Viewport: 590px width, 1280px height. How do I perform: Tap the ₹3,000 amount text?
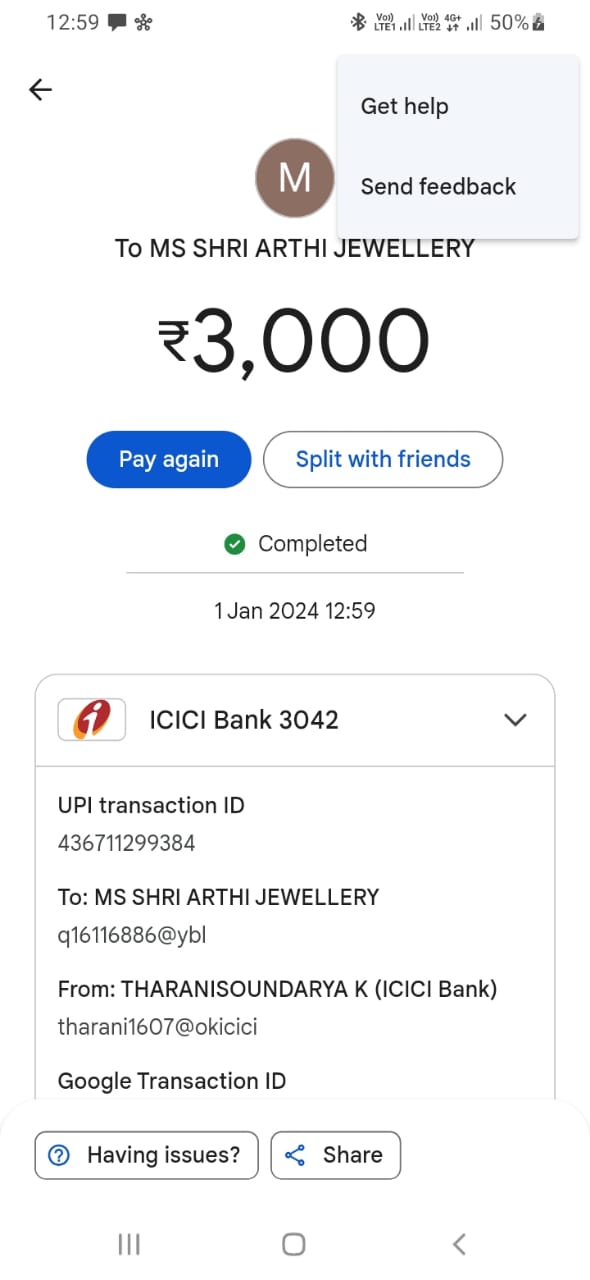[295, 341]
